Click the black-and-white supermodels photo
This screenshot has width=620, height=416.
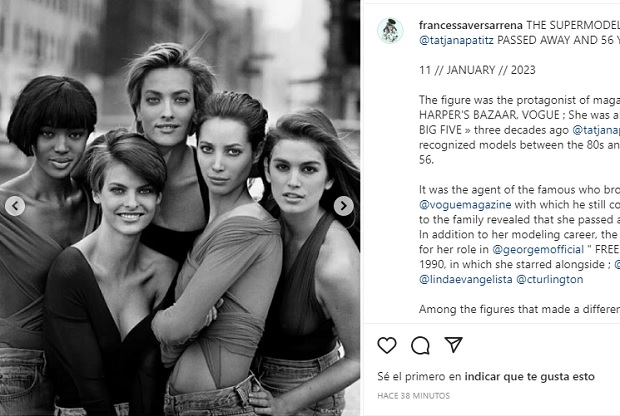(x=180, y=208)
